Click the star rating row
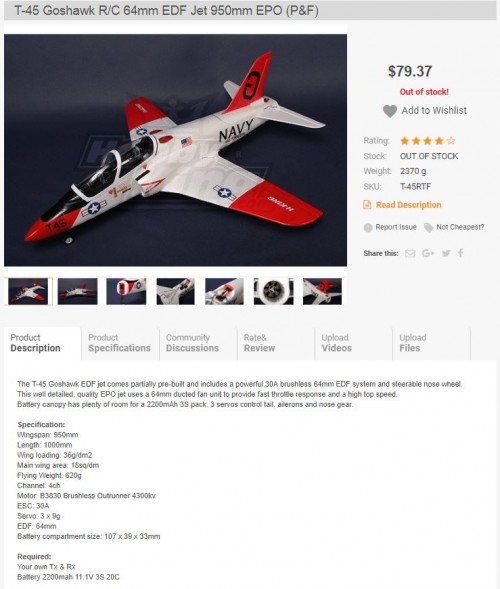 click(x=428, y=141)
